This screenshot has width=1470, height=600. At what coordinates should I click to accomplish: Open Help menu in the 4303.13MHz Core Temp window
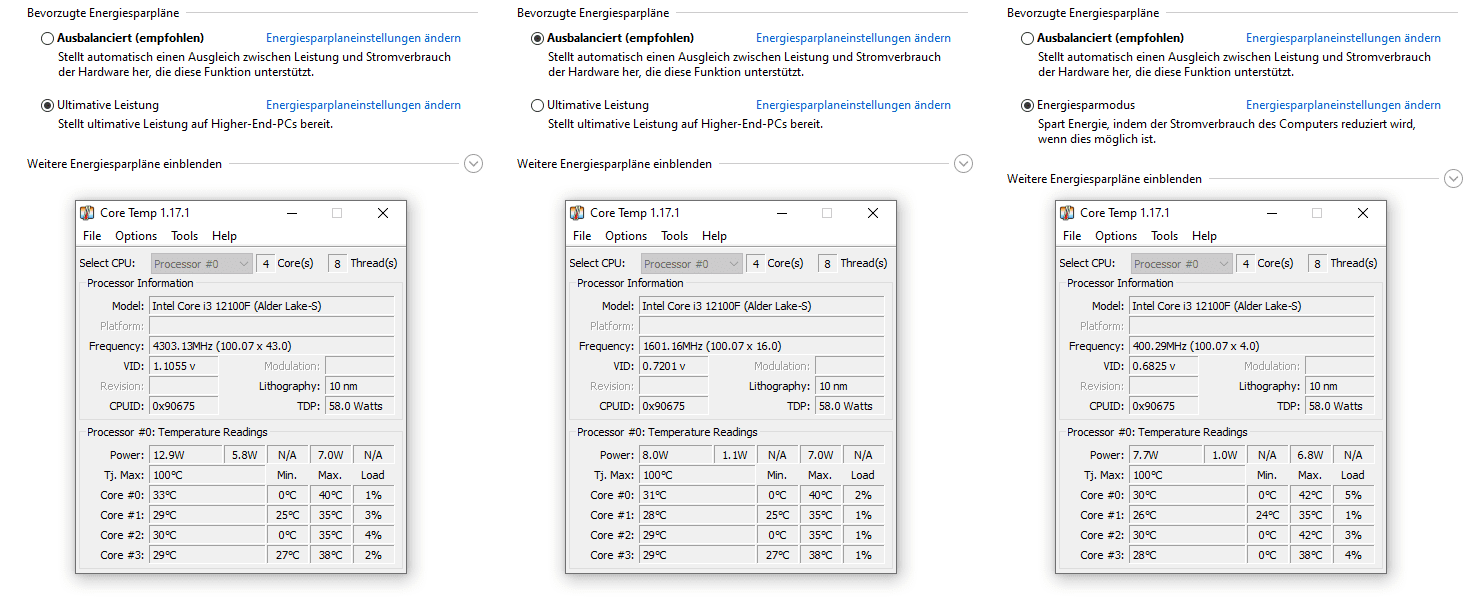[x=224, y=236]
